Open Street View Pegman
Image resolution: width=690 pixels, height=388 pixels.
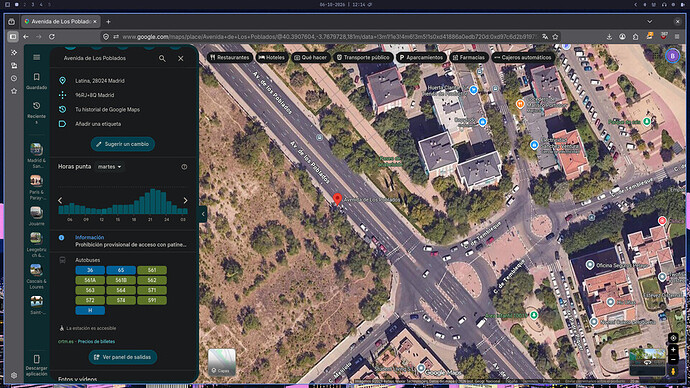673,372
